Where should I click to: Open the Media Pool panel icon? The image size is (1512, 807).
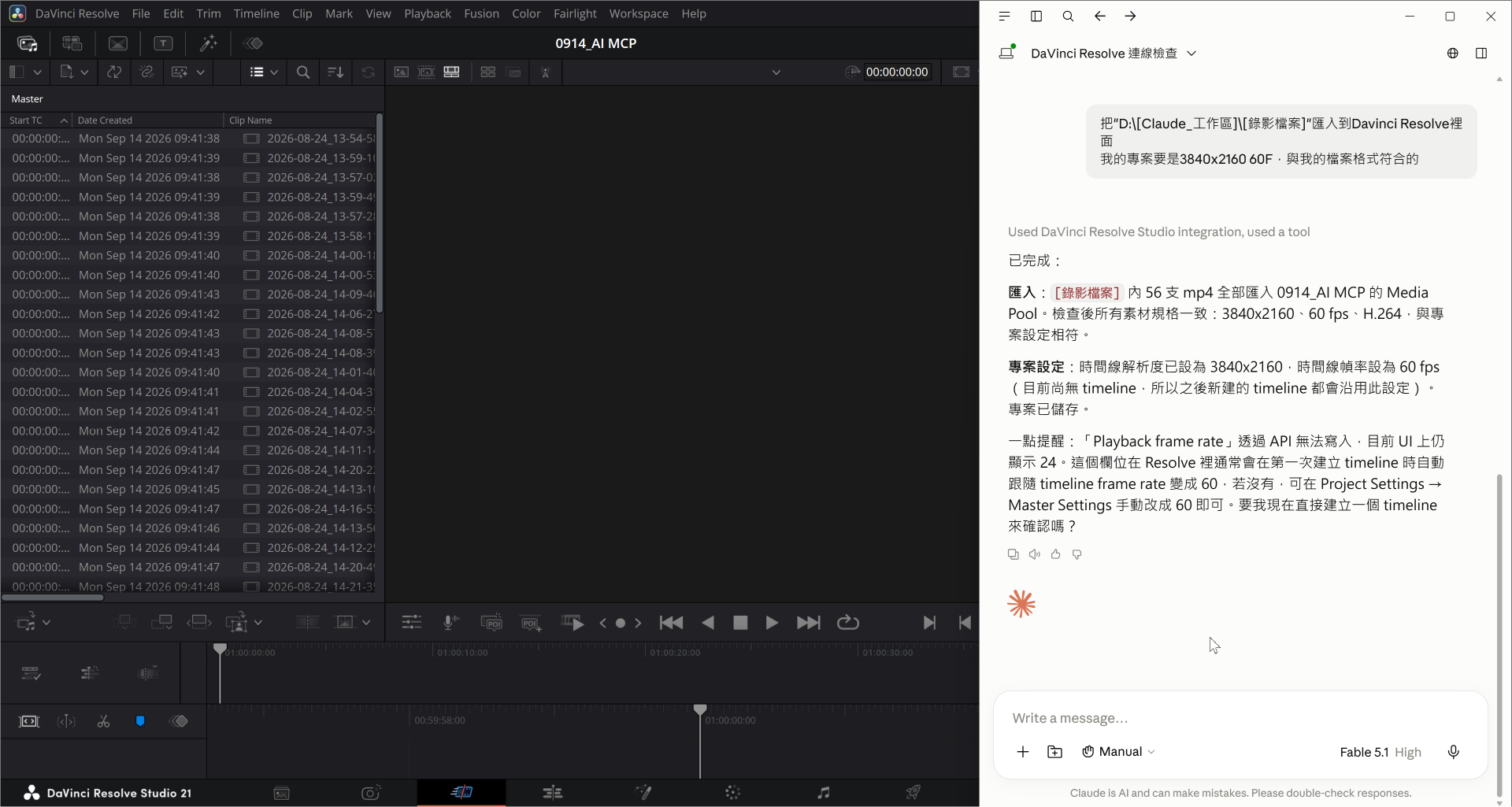click(28, 43)
